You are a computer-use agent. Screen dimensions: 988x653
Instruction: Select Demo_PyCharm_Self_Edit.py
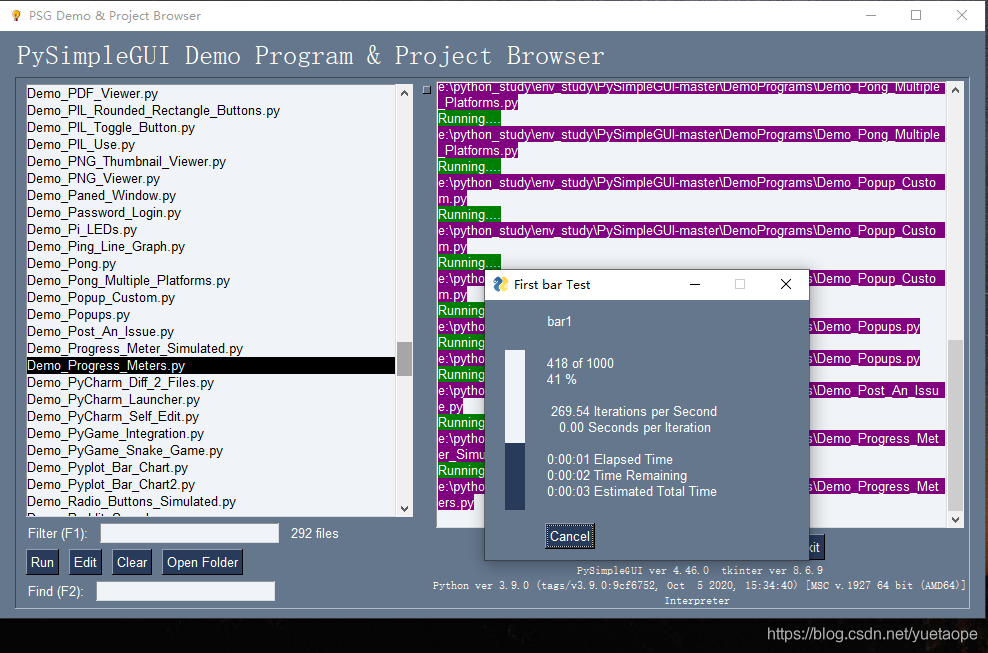click(x=210, y=417)
